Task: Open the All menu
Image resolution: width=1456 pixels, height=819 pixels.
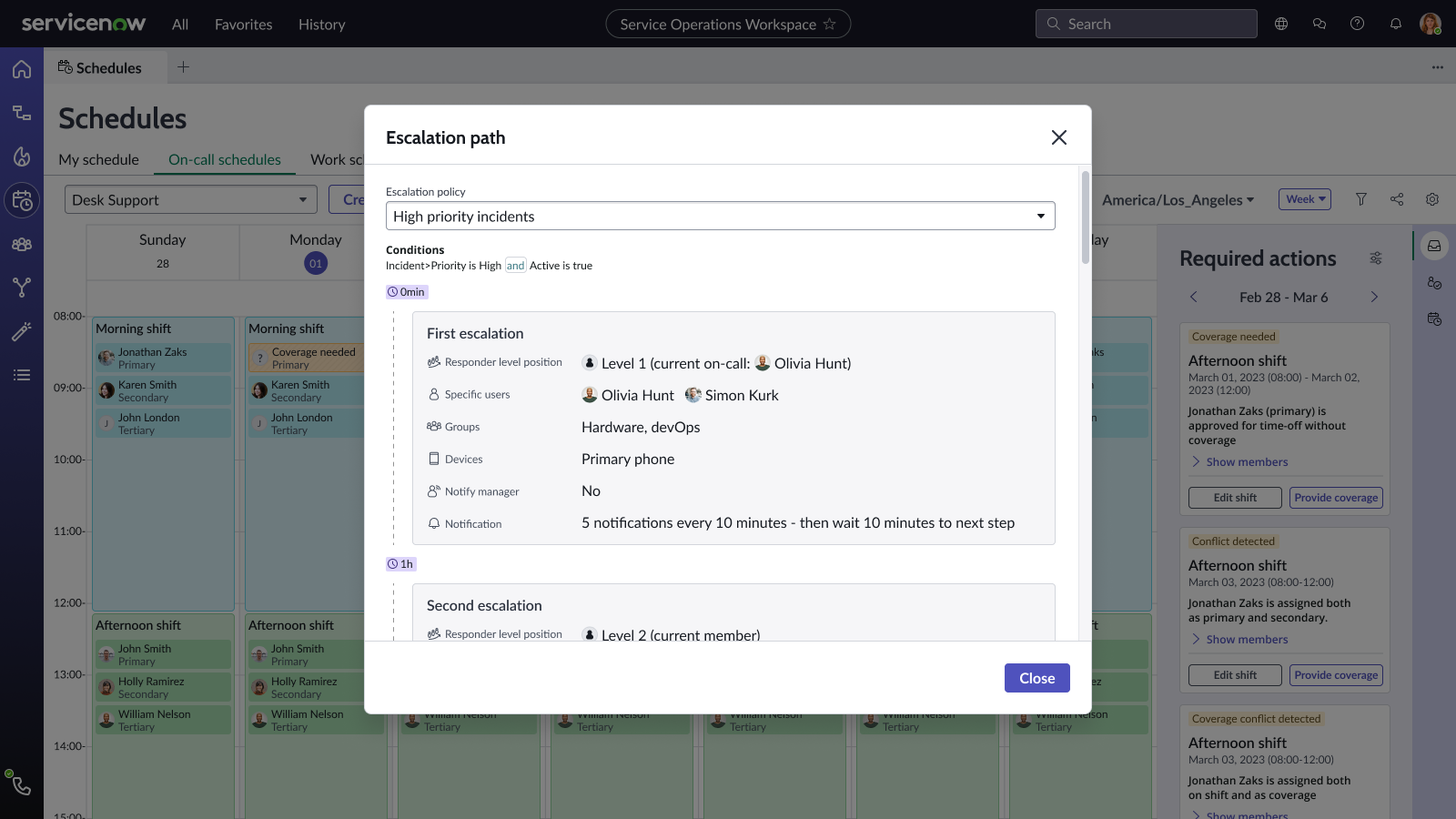Action: pyautogui.click(x=180, y=25)
